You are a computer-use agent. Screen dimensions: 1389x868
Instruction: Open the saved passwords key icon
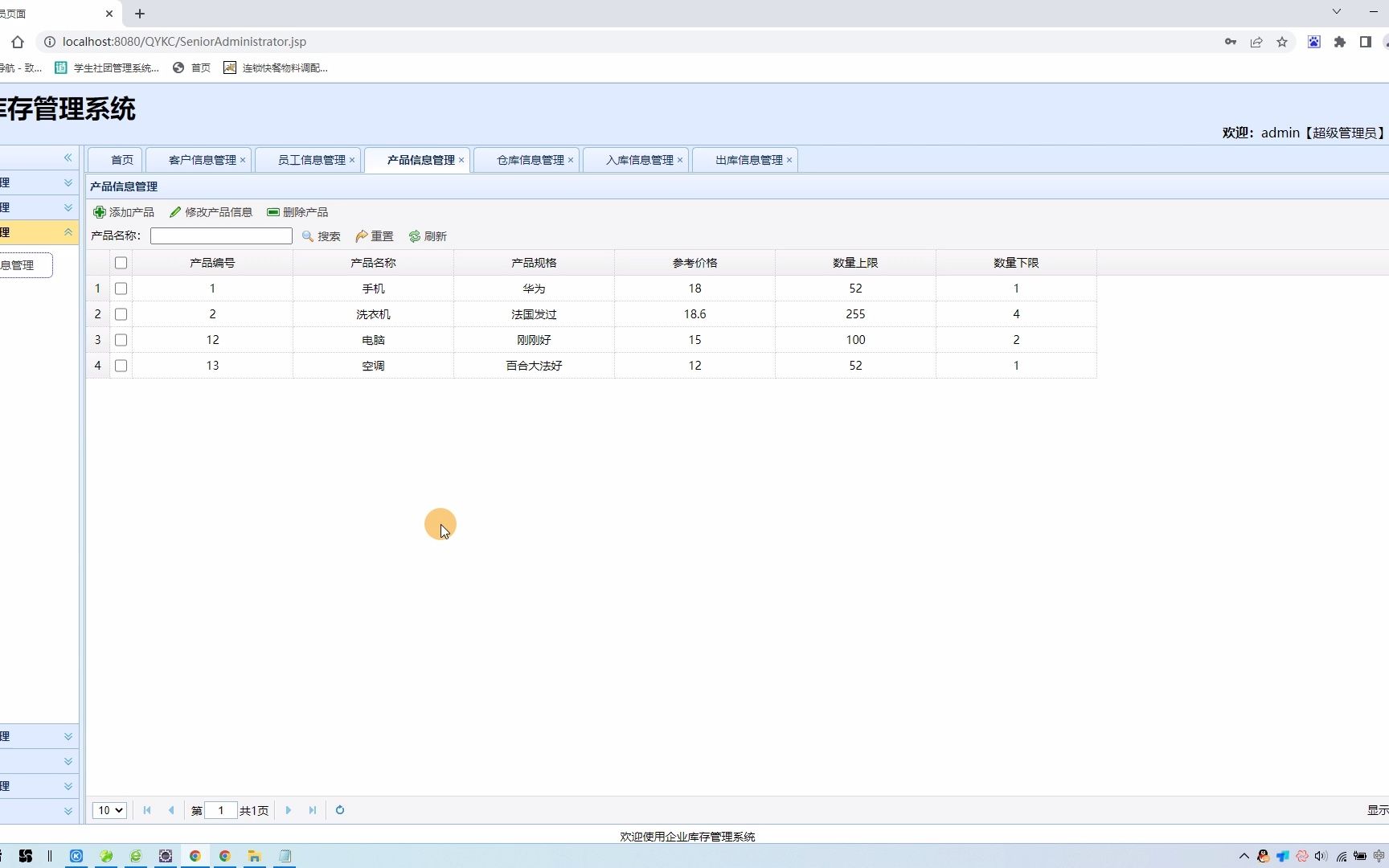(1231, 42)
